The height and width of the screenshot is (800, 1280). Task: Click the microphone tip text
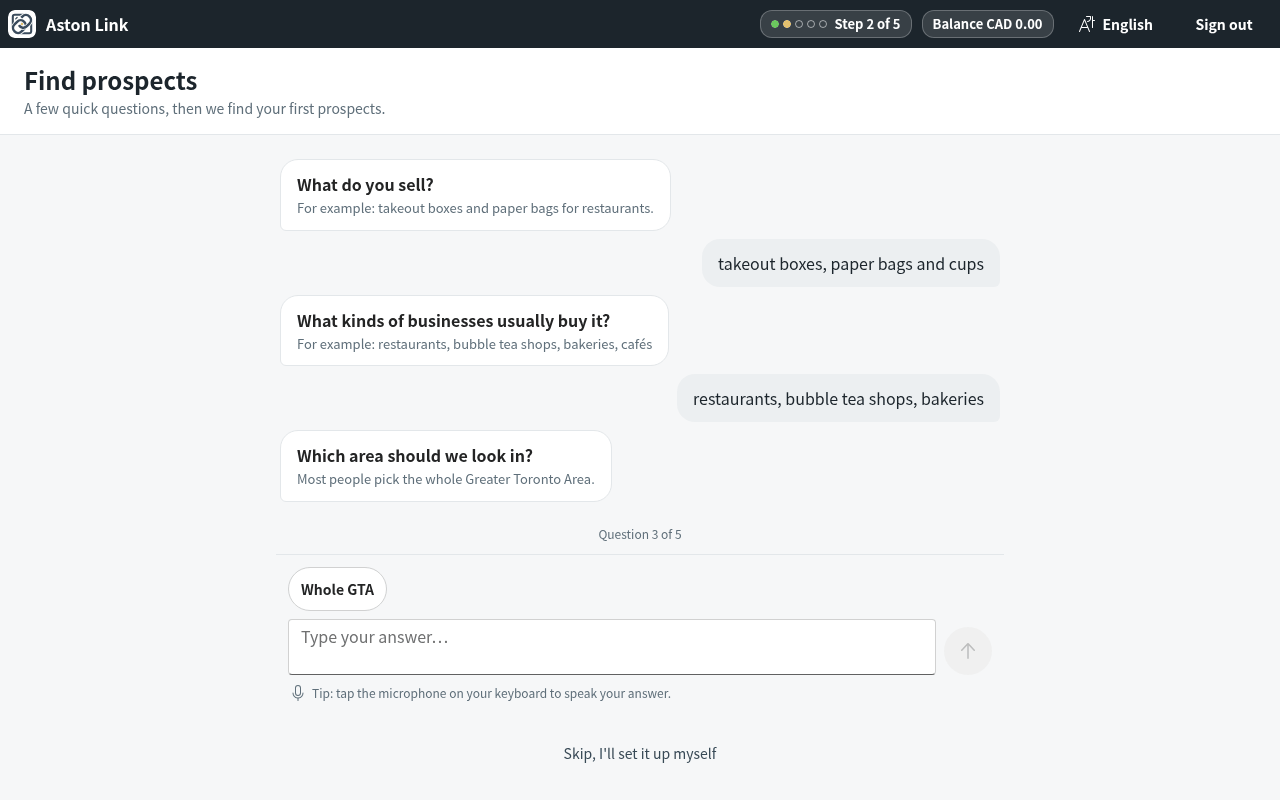[x=491, y=693]
